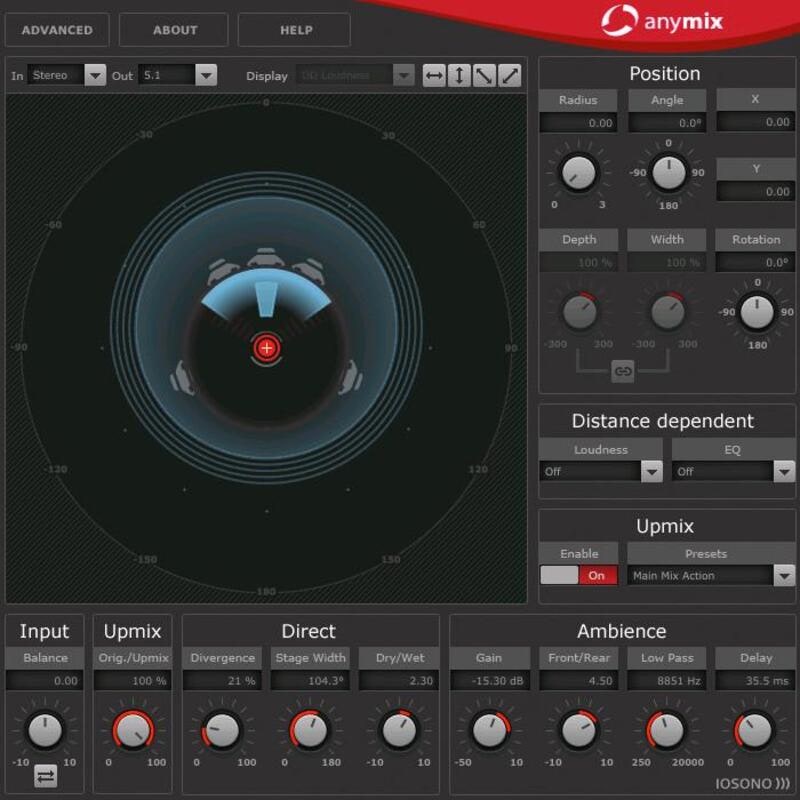
Task: Open the Advanced tab
Action: 57,30
